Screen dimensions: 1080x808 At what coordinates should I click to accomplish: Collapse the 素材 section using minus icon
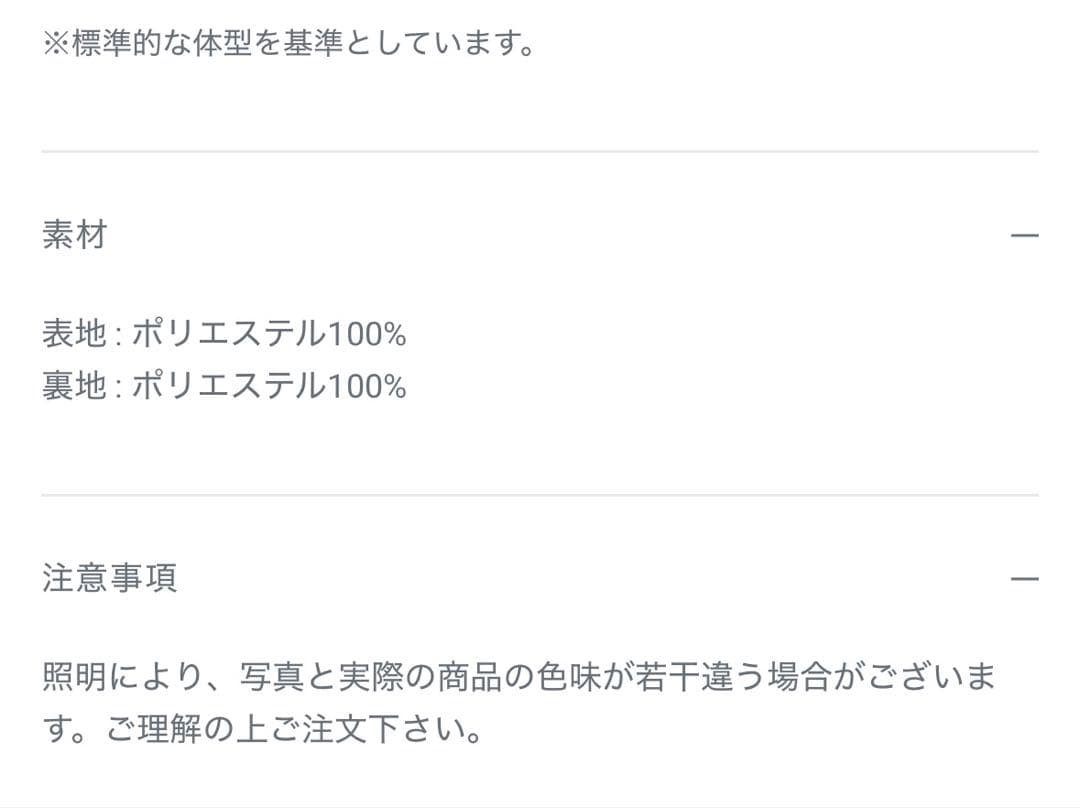pyautogui.click(x=1025, y=236)
